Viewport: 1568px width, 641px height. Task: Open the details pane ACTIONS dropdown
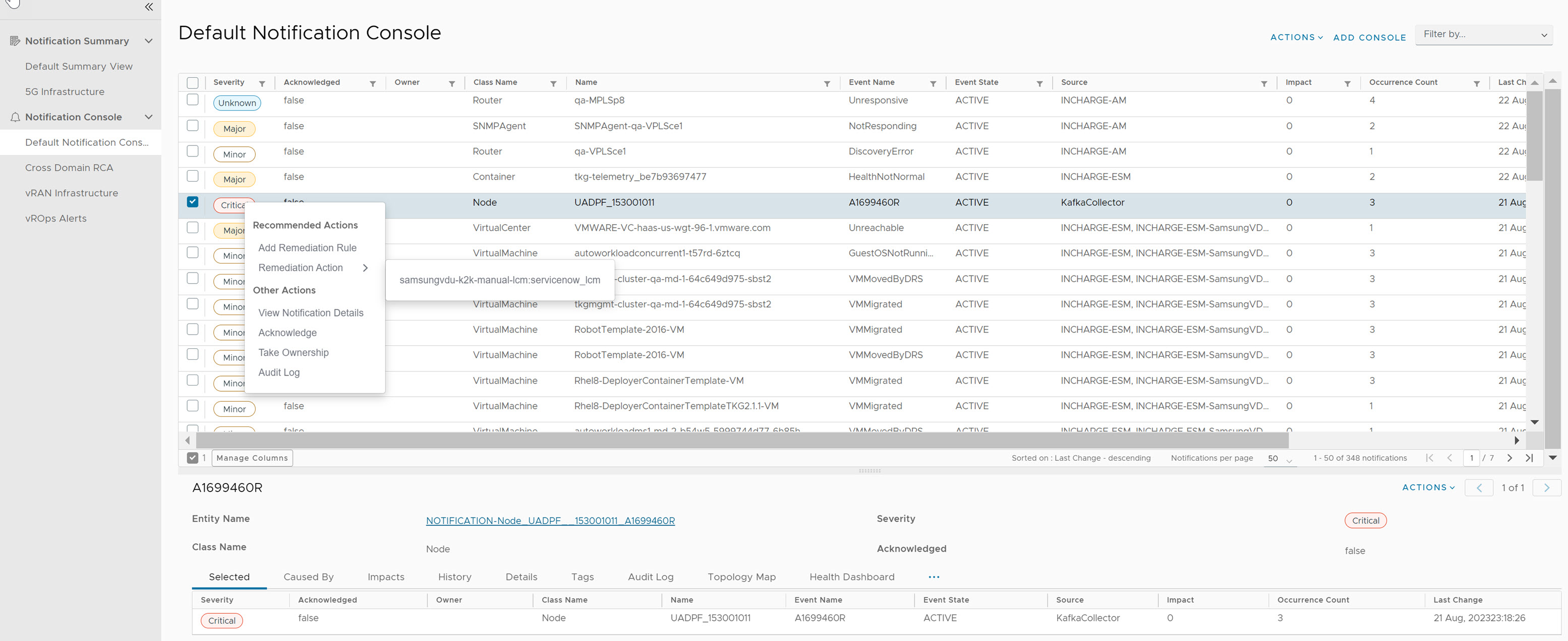tap(1428, 488)
